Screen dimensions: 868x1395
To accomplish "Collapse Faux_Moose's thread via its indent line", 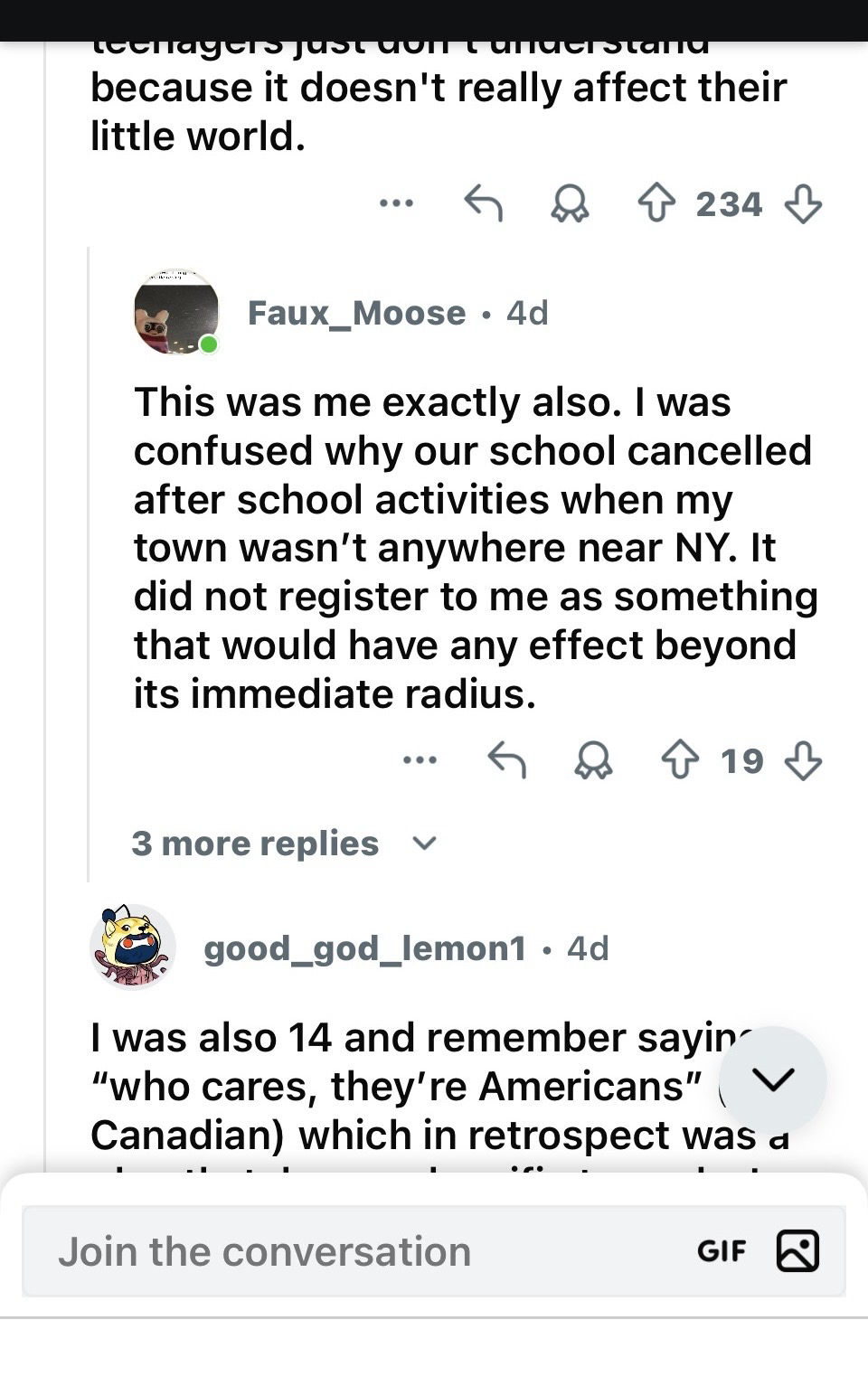I will point(89,561).
